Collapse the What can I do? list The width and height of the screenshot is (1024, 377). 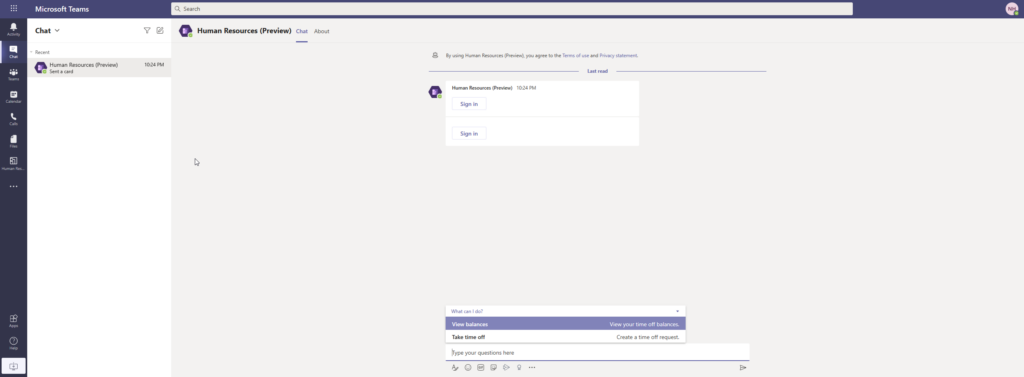coord(677,311)
